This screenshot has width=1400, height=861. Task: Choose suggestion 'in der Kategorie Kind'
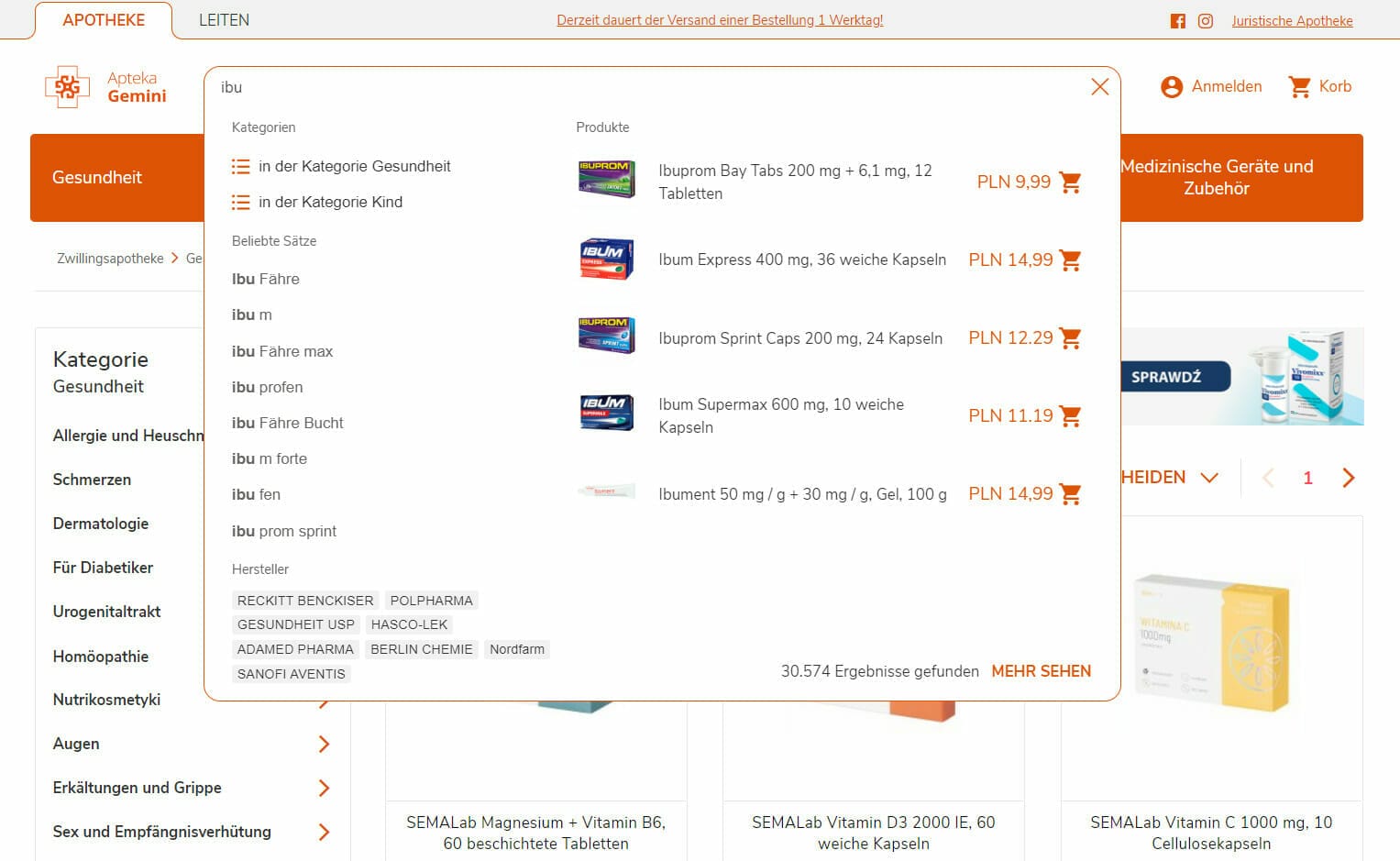(x=330, y=202)
